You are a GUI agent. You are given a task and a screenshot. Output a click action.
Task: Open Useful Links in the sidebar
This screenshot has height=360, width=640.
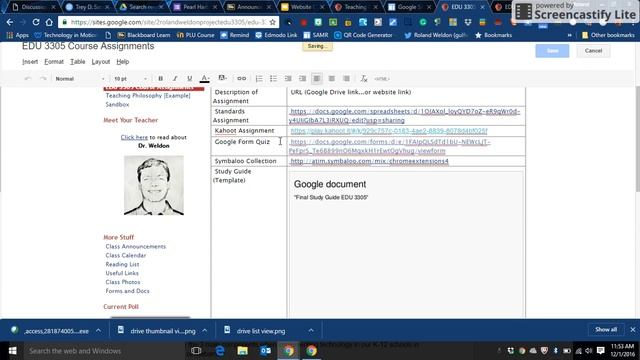[x=122, y=273]
